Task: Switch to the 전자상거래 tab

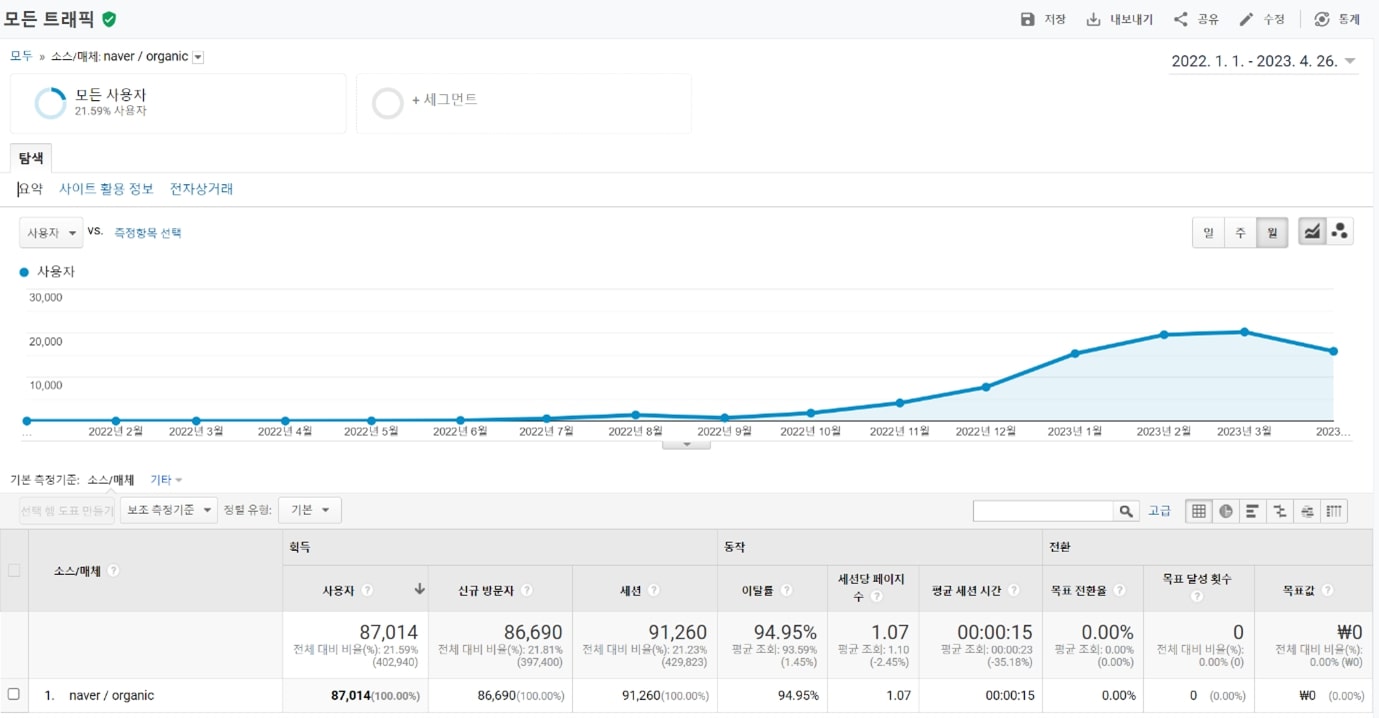Action: pos(201,188)
